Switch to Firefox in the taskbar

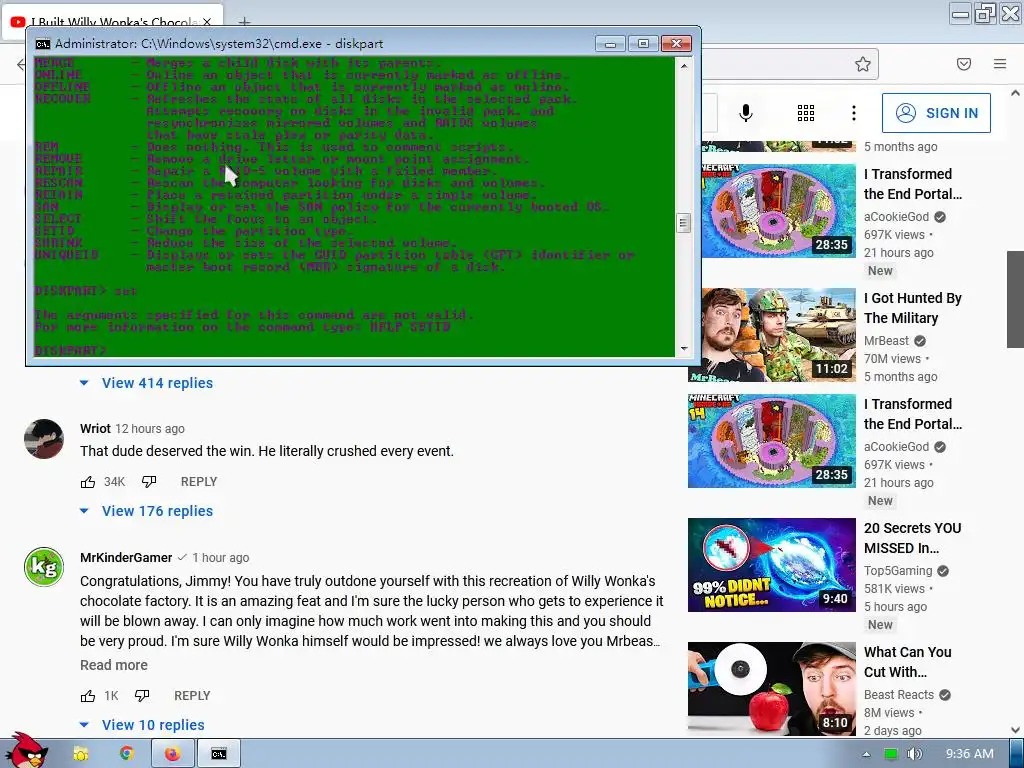pyautogui.click(x=172, y=754)
